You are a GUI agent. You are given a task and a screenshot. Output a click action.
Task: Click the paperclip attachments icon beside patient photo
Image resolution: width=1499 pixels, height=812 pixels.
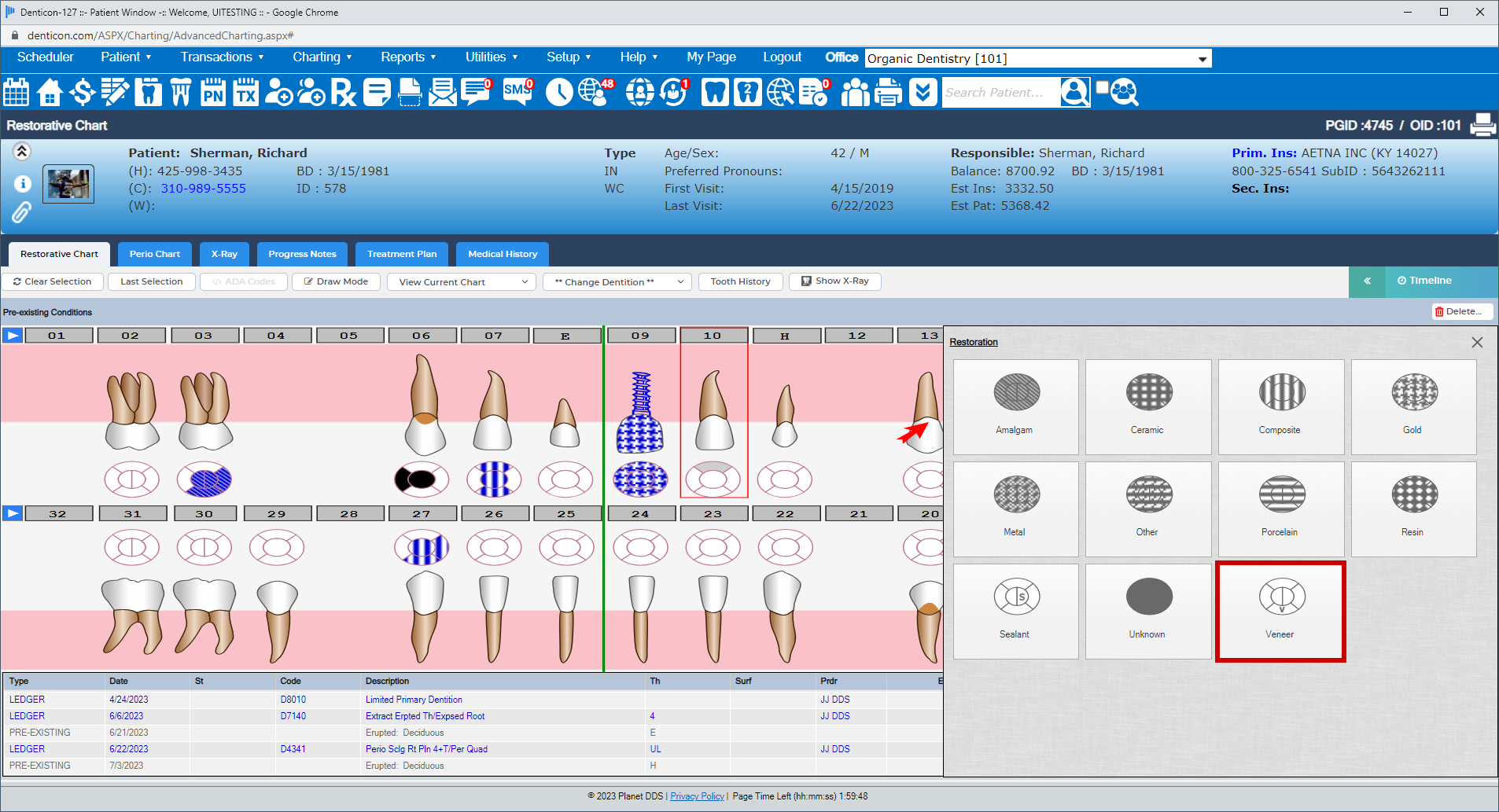click(21, 212)
